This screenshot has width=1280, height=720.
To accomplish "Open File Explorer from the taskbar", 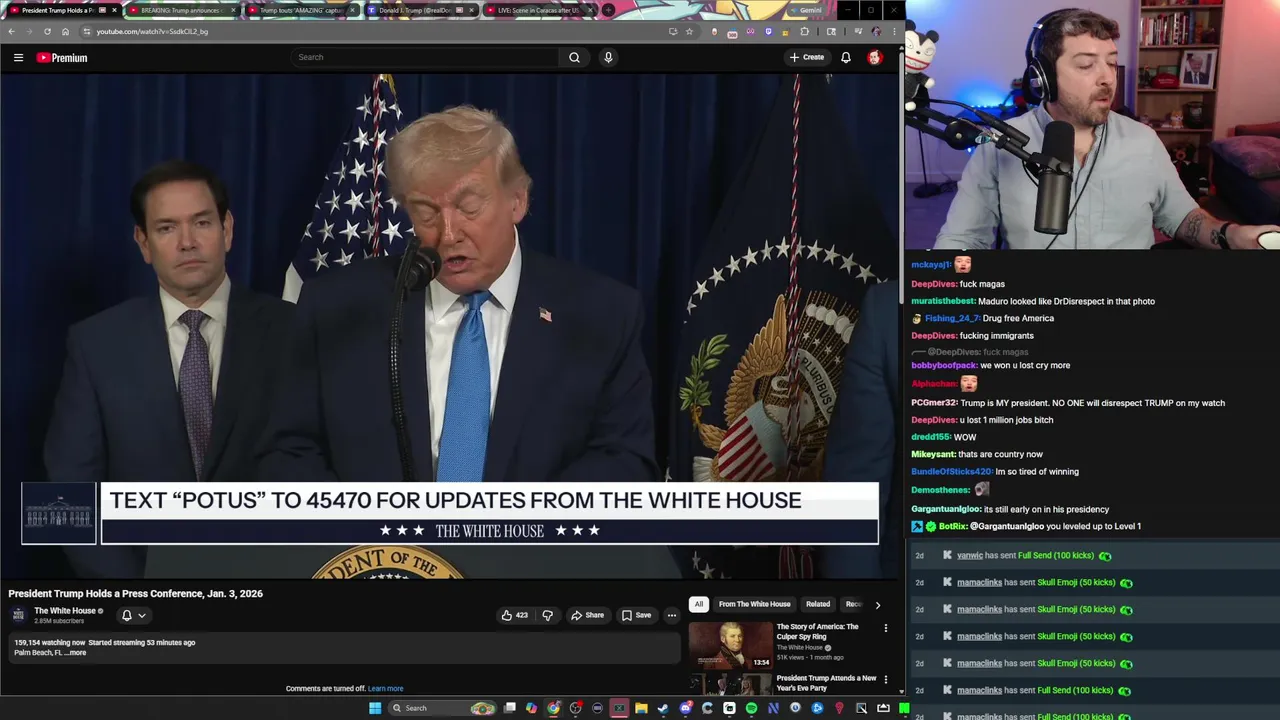I will point(641,708).
